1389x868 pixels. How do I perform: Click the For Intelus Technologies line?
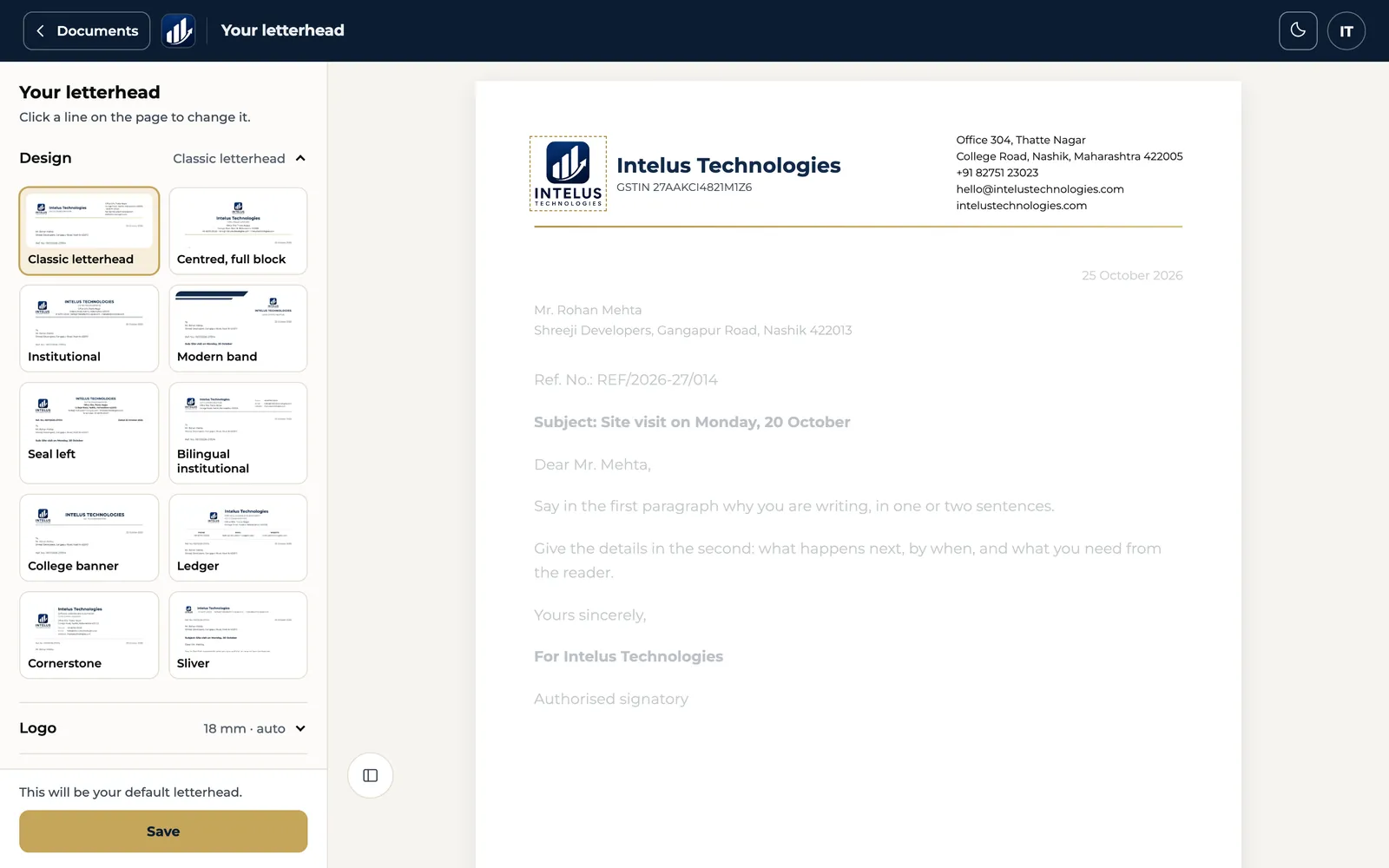(629, 656)
